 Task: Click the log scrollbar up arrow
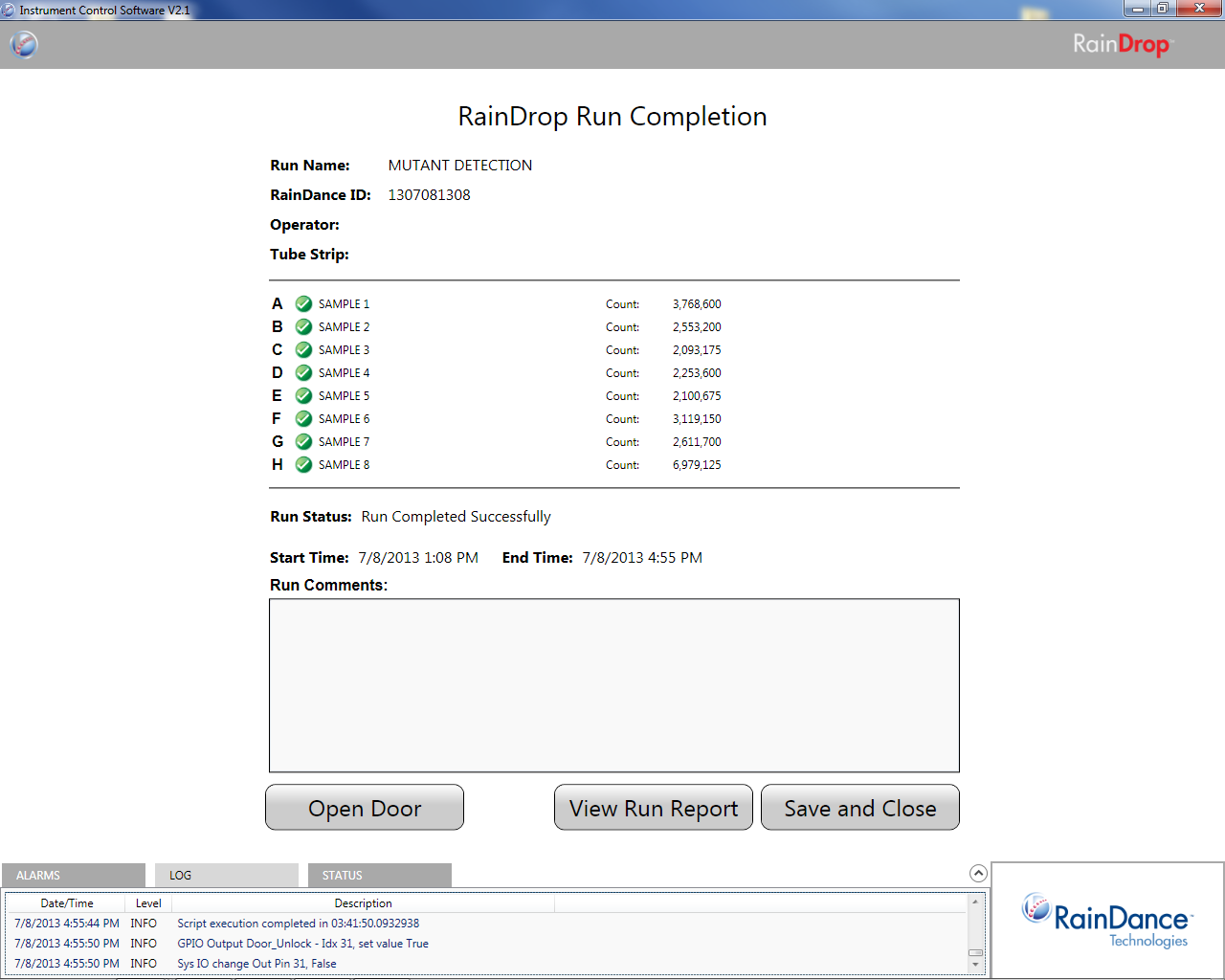[975, 902]
